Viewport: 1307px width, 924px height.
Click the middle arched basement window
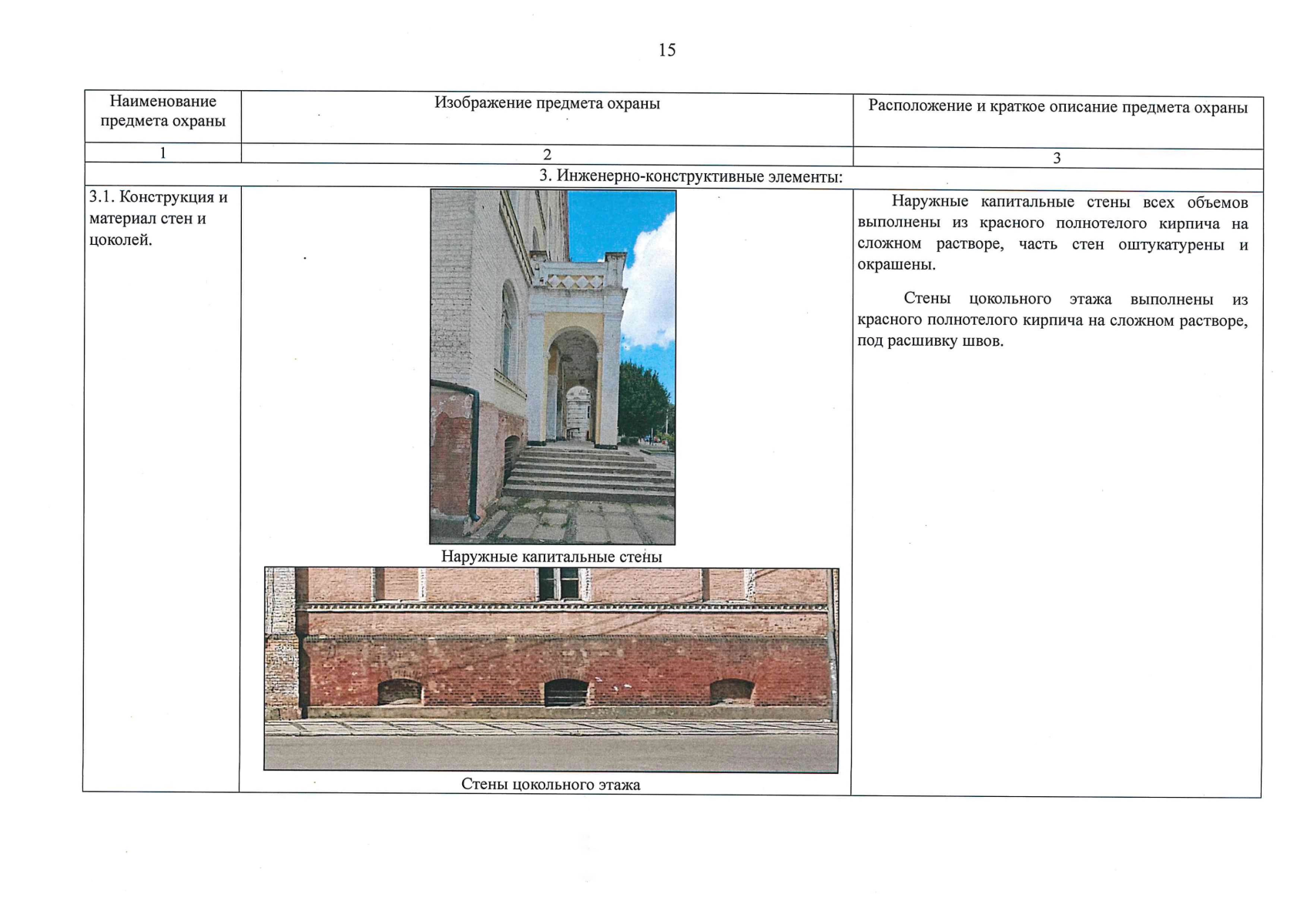[566, 692]
